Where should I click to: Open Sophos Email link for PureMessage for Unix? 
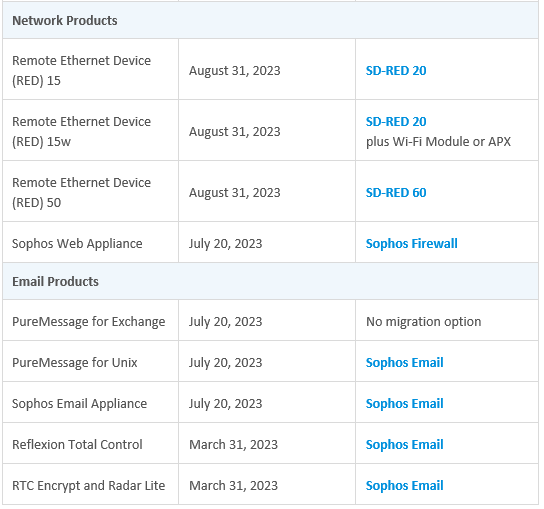[405, 363]
